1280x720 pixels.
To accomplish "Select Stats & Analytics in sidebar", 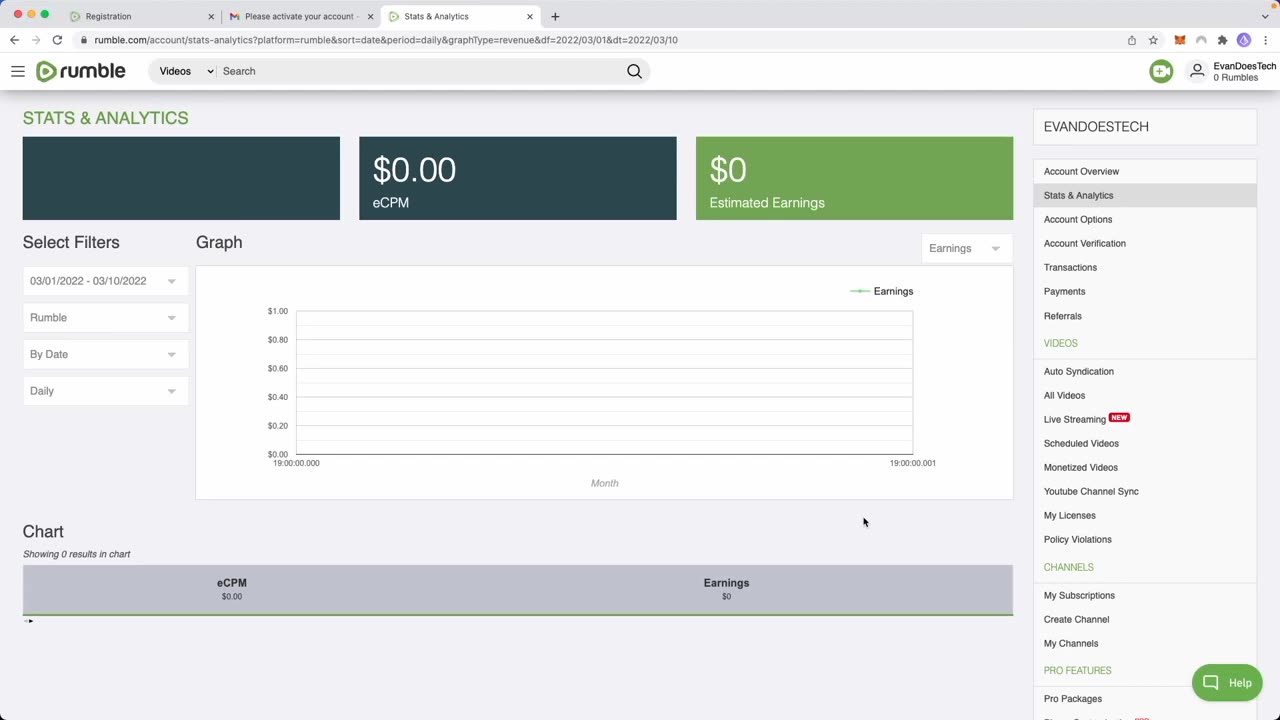I will click(1078, 196).
